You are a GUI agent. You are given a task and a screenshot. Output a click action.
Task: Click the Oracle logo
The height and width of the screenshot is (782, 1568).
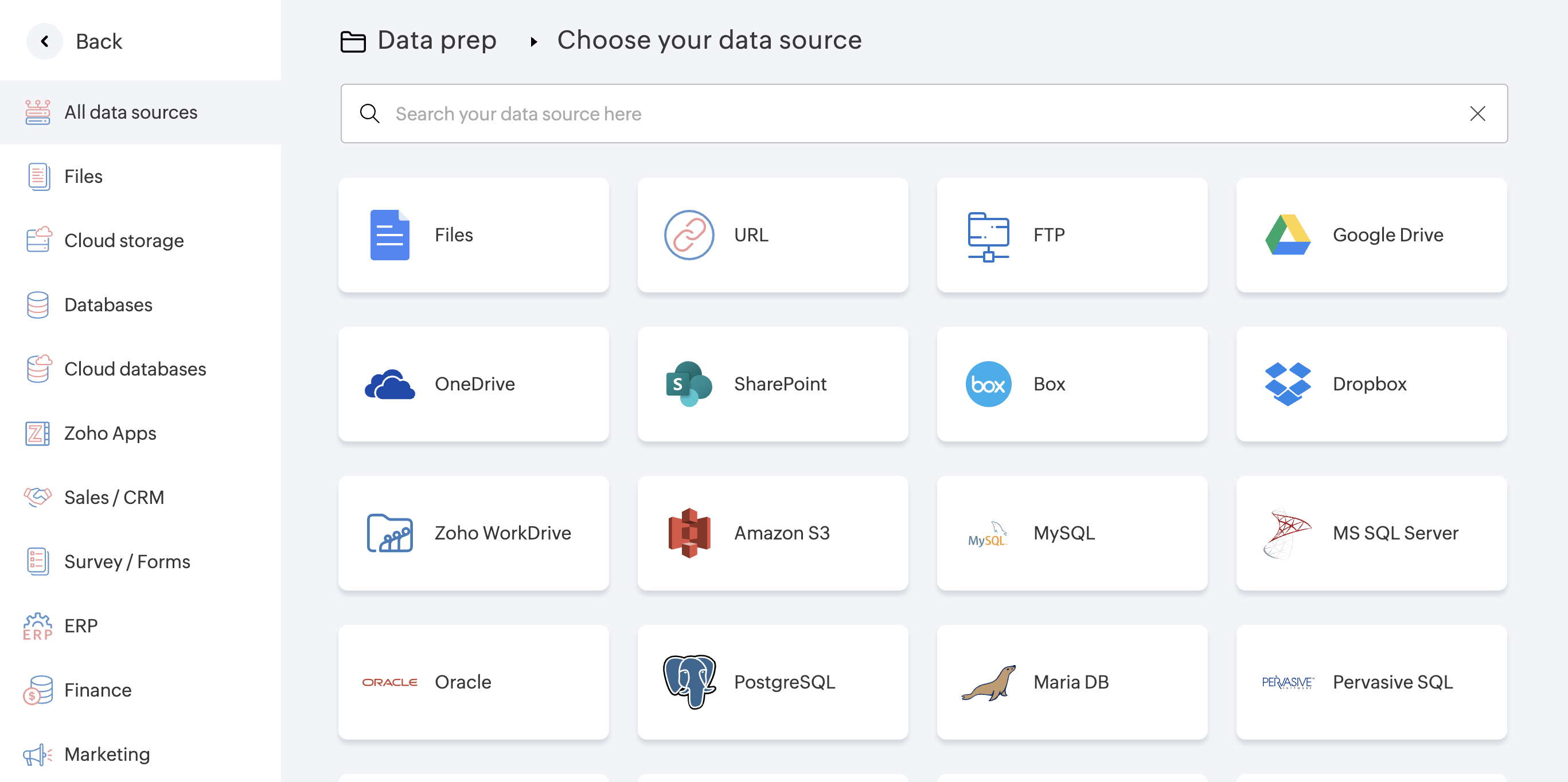click(x=389, y=682)
